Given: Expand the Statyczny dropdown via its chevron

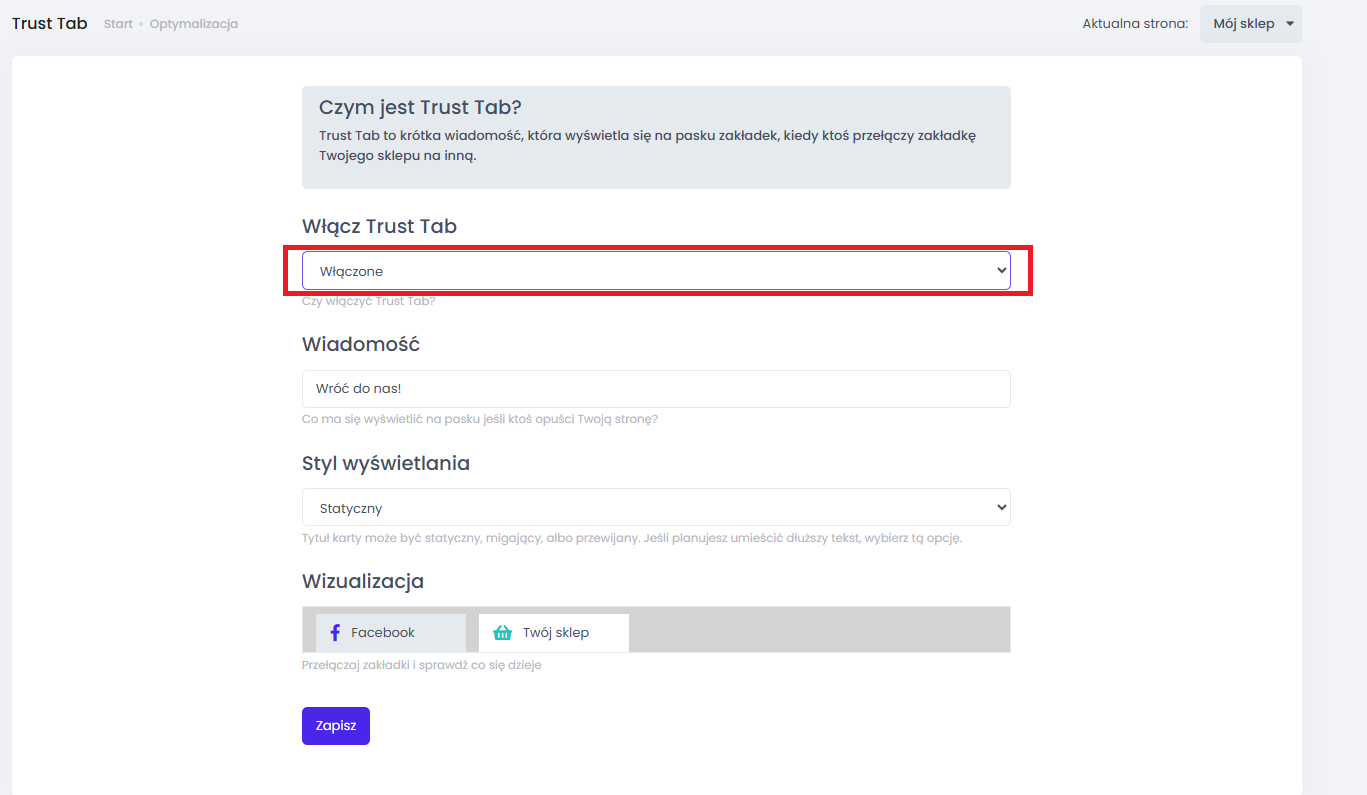Looking at the screenshot, I should (1001, 508).
